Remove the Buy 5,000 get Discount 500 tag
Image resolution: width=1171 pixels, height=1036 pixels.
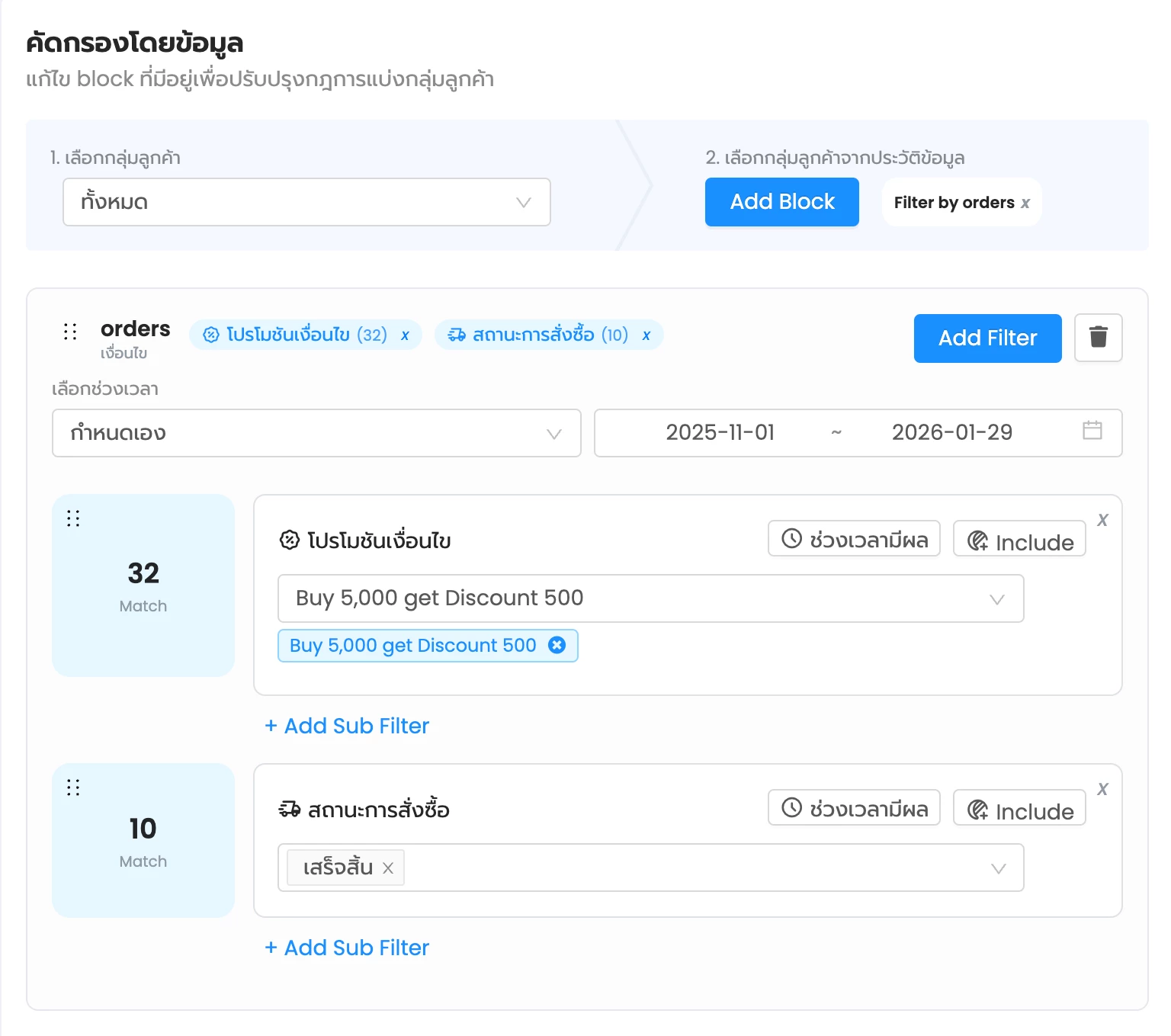557,646
